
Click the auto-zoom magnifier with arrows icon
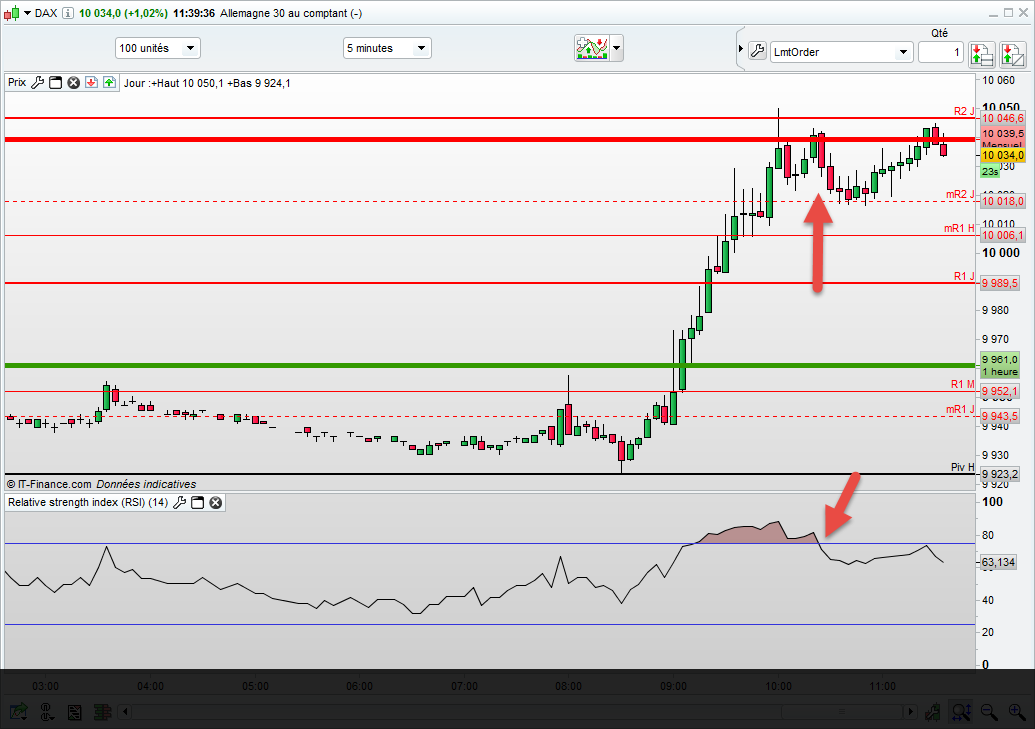point(960,712)
